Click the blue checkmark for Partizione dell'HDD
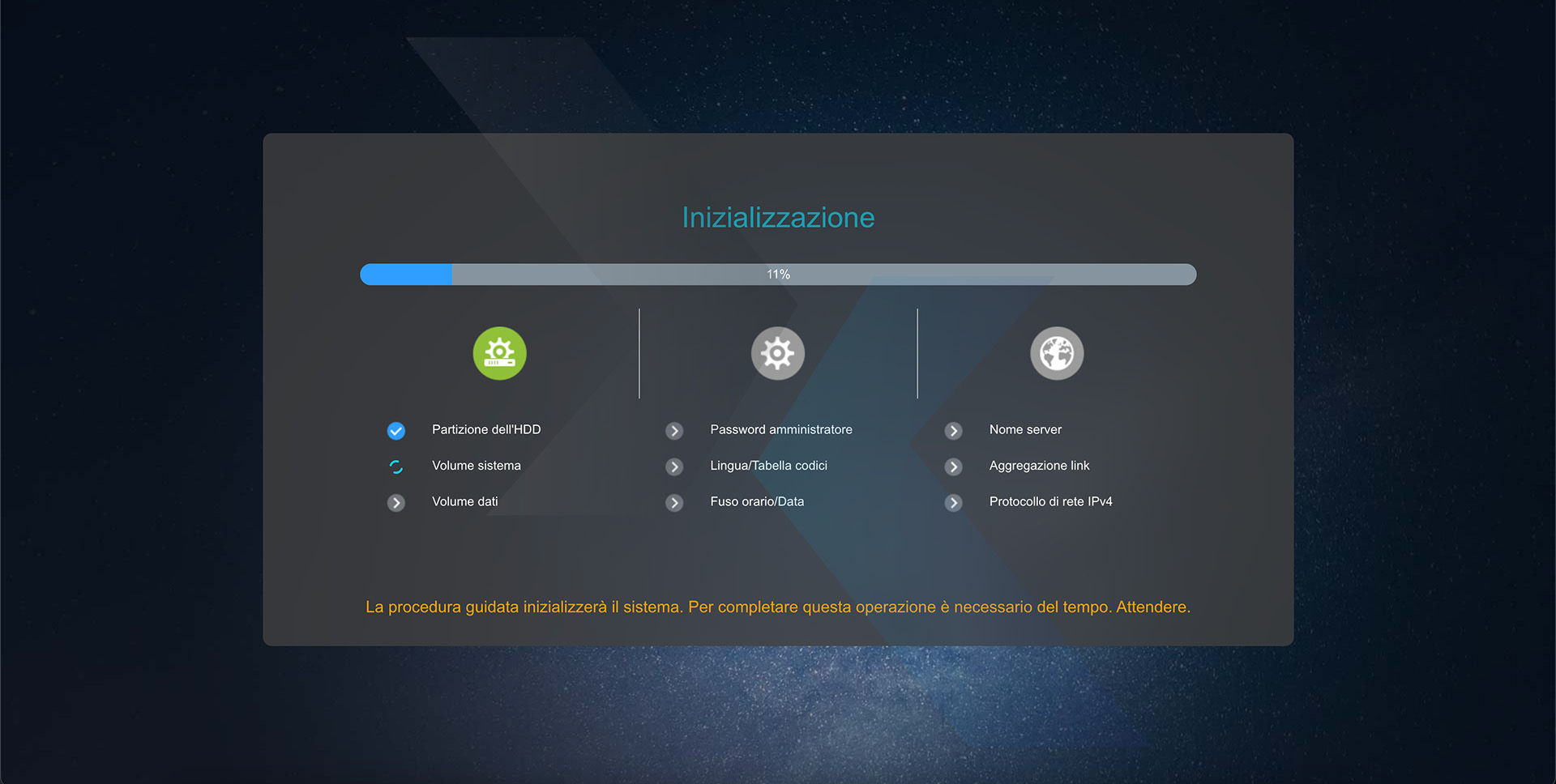This screenshot has width=1556, height=784. (x=395, y=431)
